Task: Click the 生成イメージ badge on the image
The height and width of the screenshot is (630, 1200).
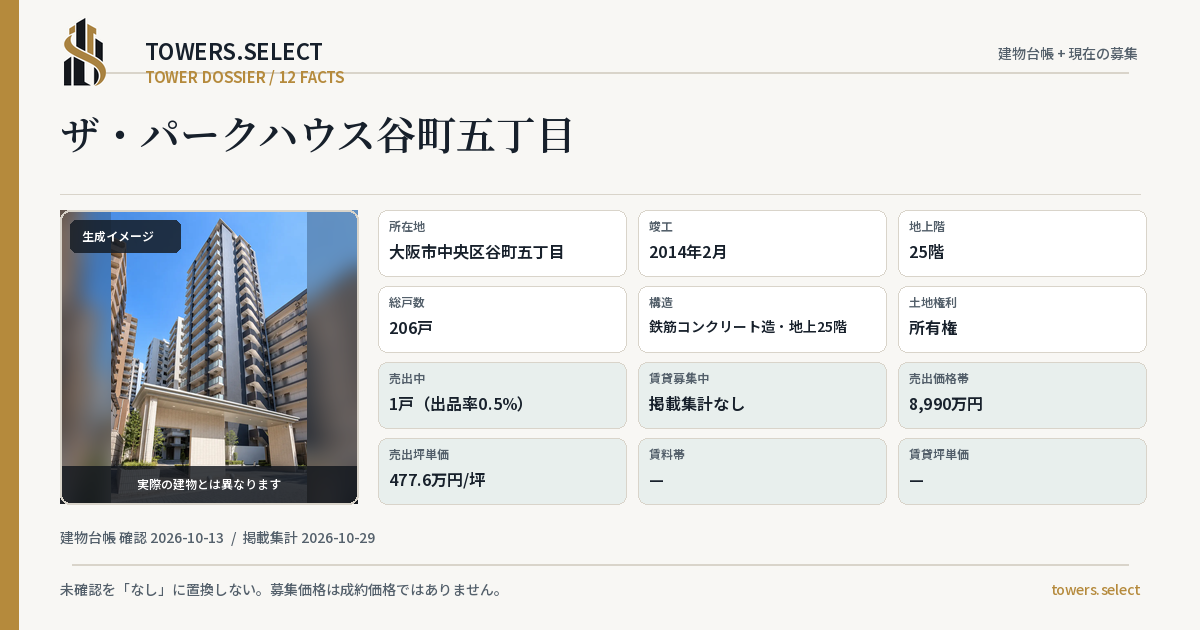Action: [125, 237]
